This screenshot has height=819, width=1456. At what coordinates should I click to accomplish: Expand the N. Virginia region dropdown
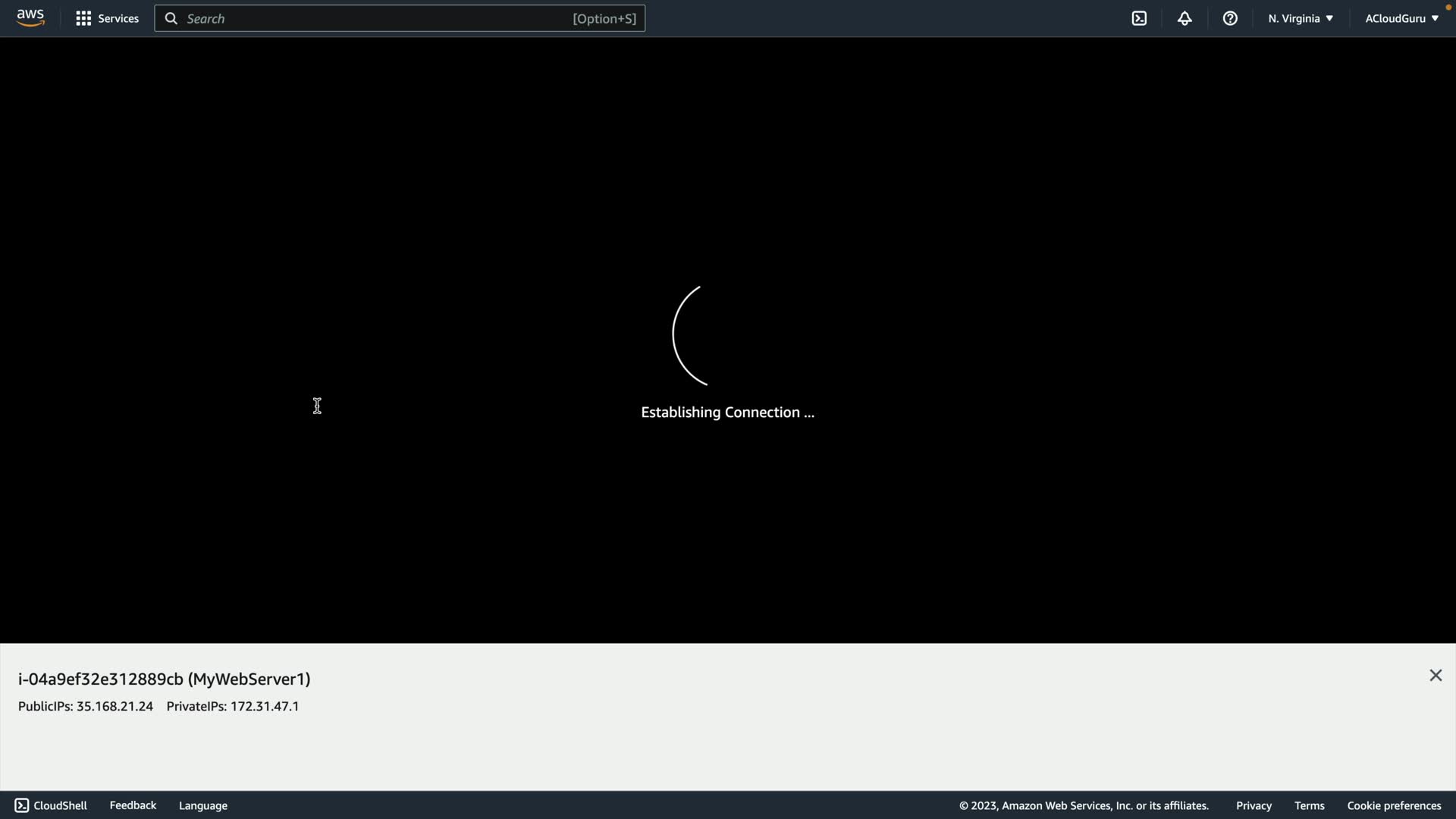pos(1300,18)
